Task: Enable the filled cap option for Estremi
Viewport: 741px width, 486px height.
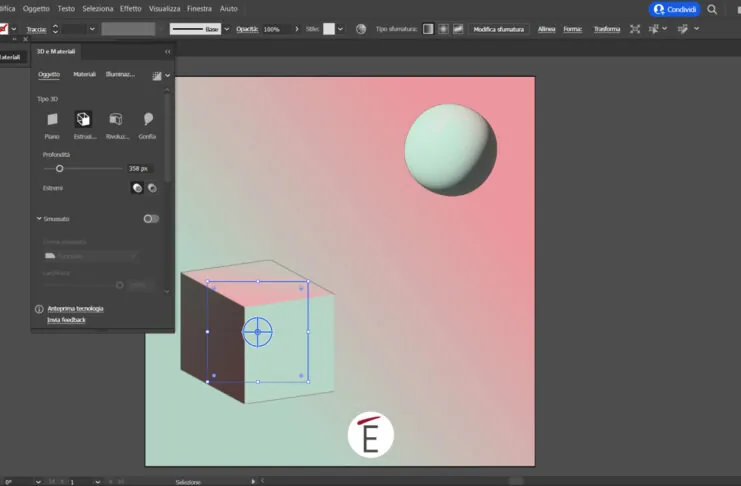Action: [137, 187]
